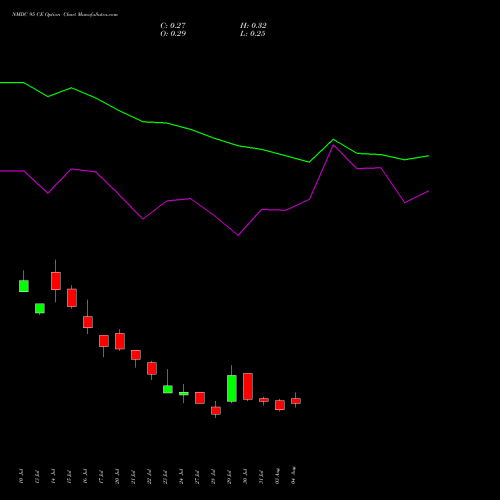Click the tall green candle above 29 Jul
The height and width of the screenshot is (500, 500).
pyautogui.click(x=232, y=388)
